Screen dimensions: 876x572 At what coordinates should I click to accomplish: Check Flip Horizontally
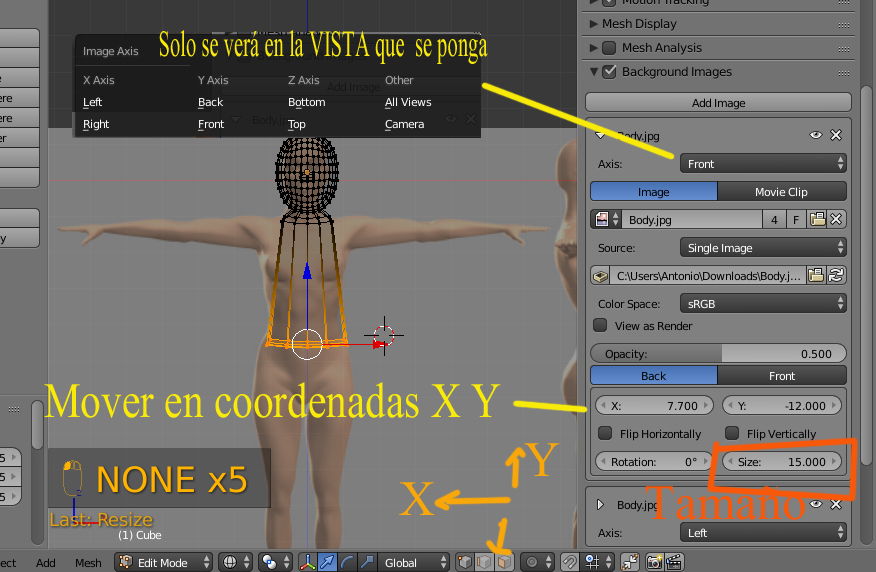605,433
